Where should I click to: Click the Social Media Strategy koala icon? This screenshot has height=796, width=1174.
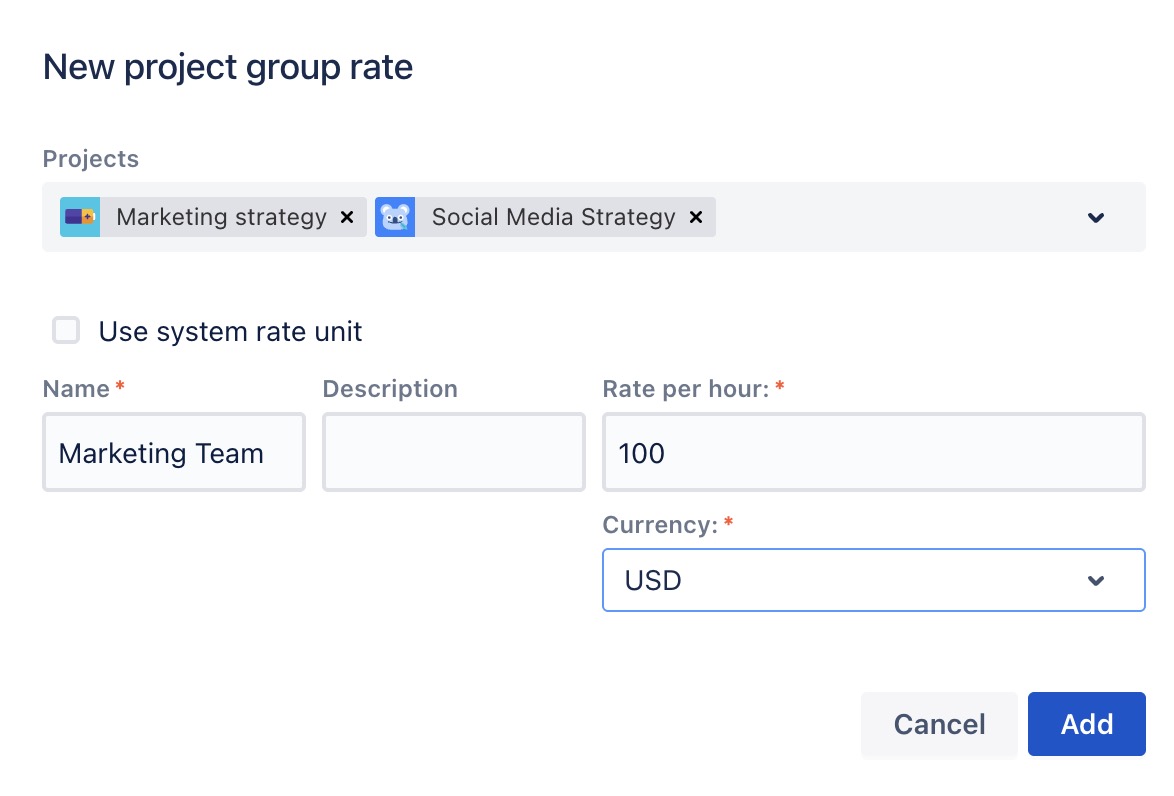(x=395, y=217)
